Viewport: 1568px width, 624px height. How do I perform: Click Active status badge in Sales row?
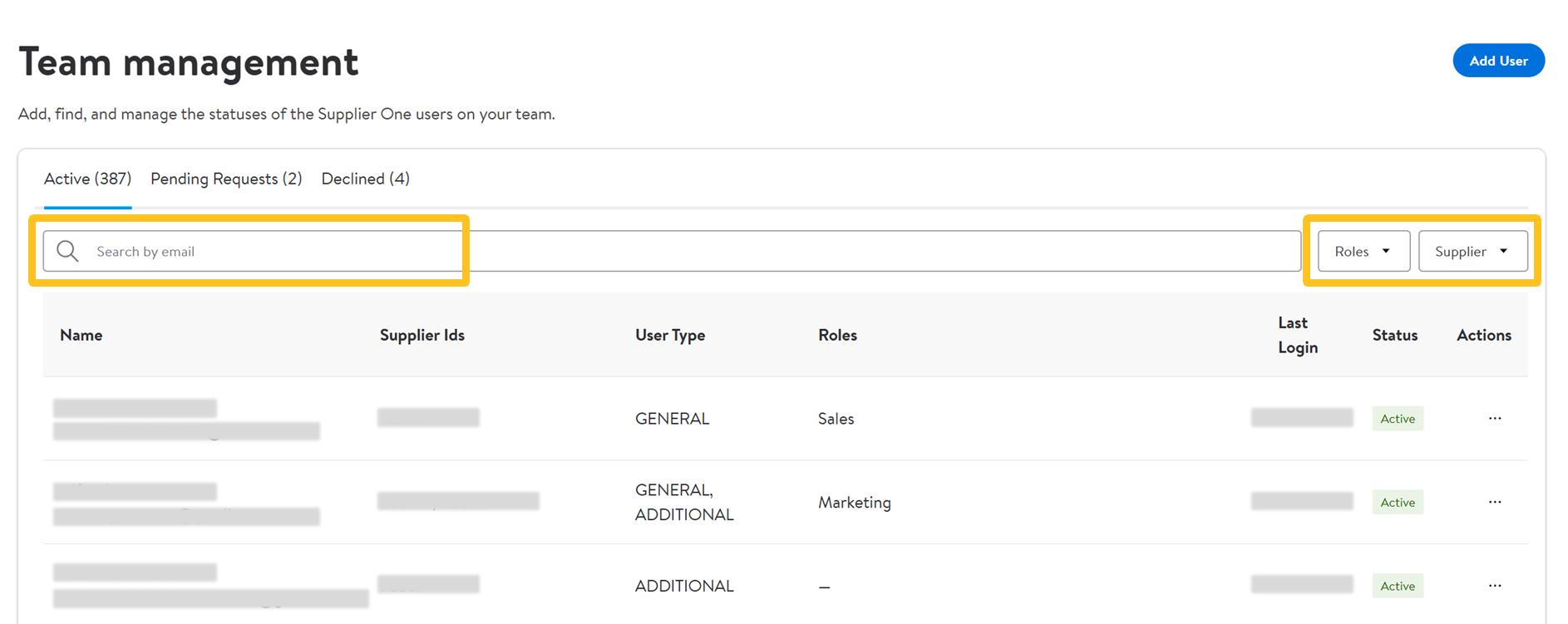click(x=1397, y=419)
